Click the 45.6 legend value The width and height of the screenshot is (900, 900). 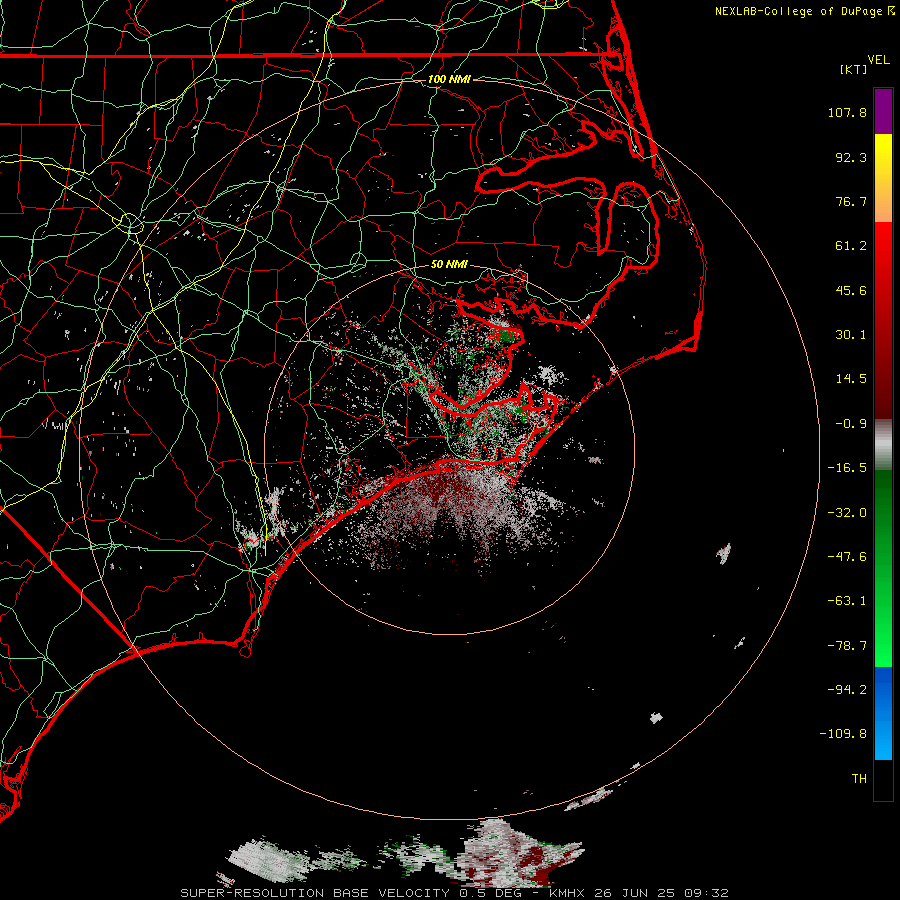(851, 290)
